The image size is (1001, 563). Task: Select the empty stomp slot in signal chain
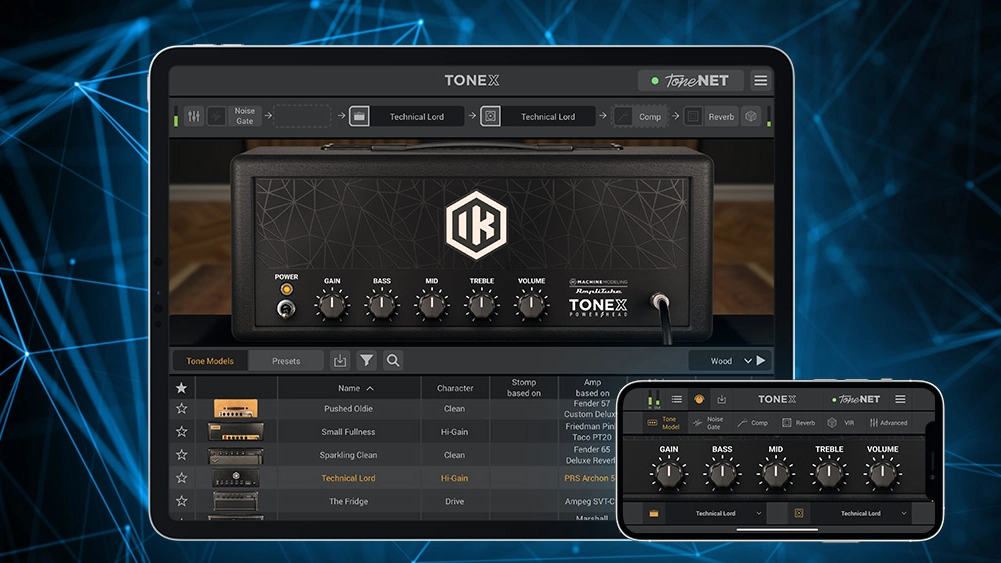[302, 116]
